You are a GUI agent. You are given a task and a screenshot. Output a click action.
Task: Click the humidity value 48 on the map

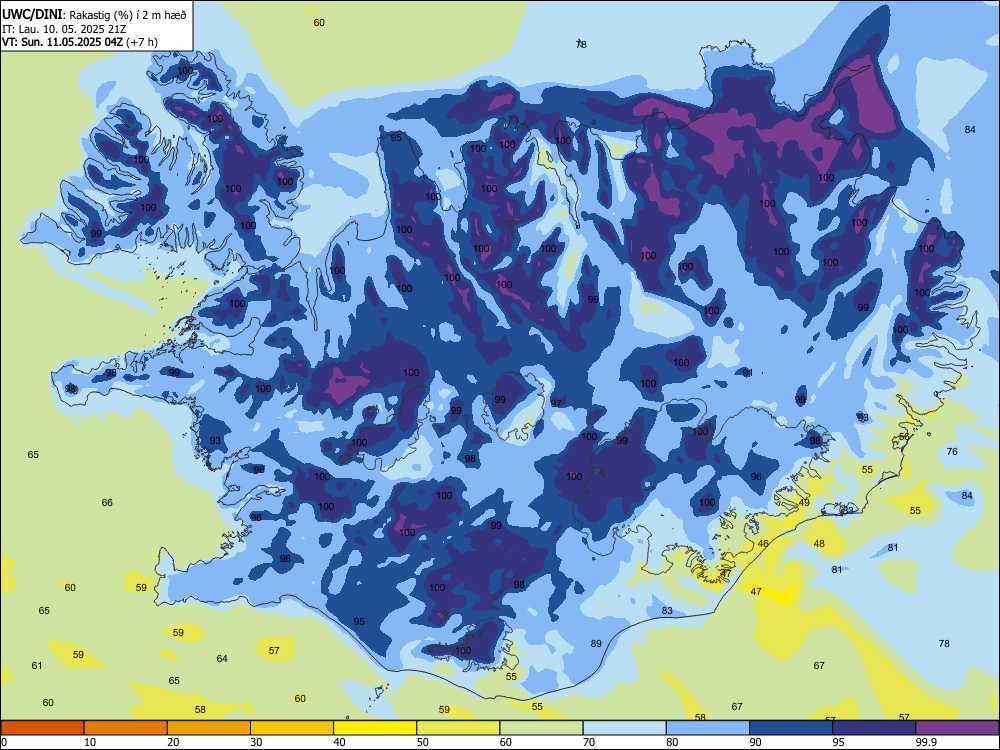[819, 543]
